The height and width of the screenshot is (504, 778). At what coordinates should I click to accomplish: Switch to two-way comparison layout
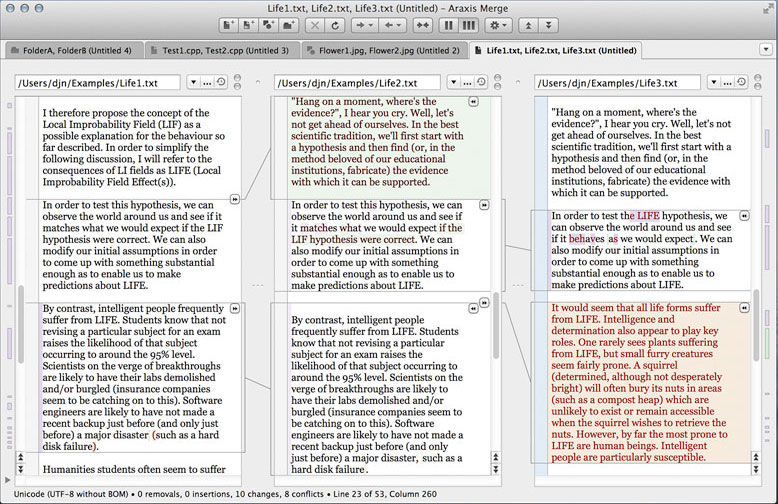pos(450,23)
